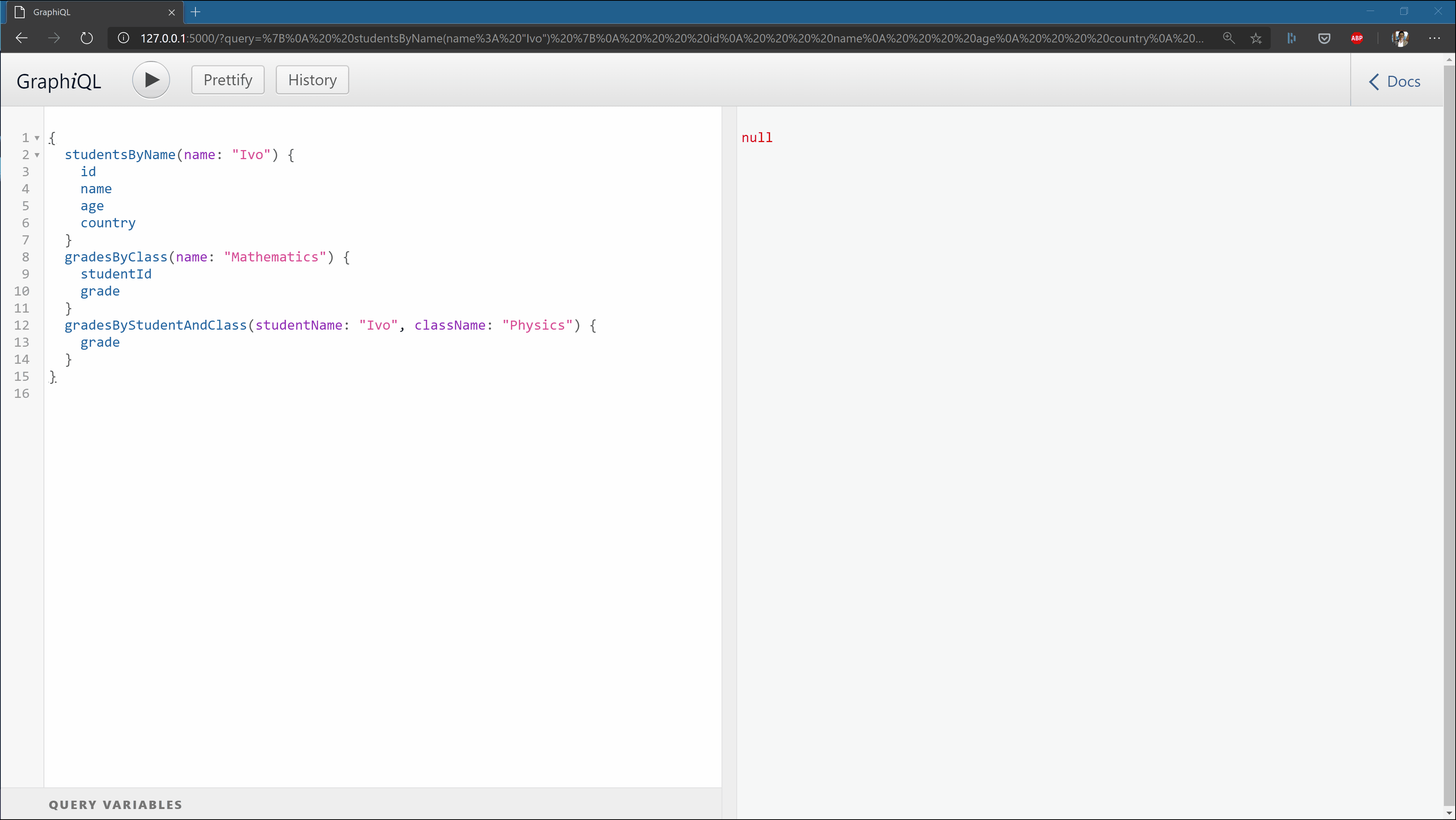This screenshot has width=1456, height=820.
Task: Click the browser back navigation arrow
Action: 22,38
